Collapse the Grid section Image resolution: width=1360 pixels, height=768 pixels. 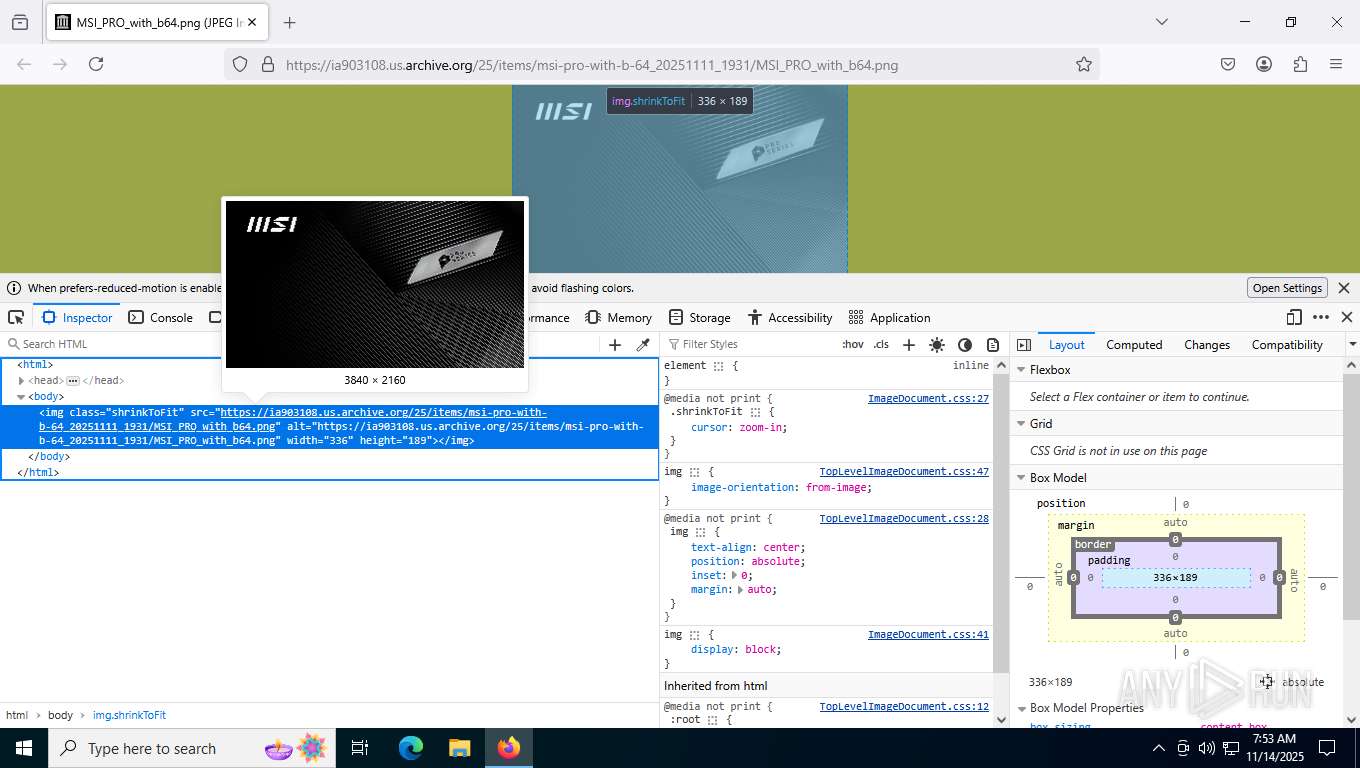[1021, 424]
